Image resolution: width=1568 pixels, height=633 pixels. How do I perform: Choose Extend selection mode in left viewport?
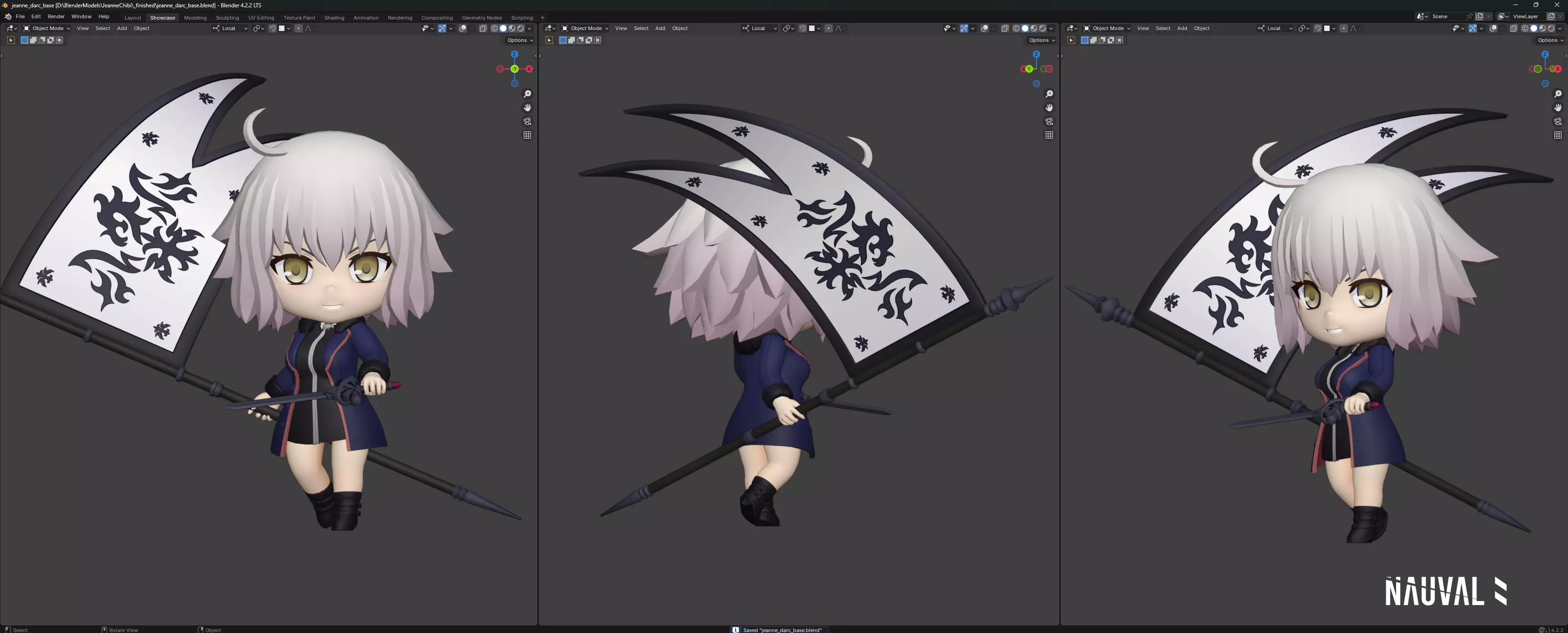tap(33, 40)
